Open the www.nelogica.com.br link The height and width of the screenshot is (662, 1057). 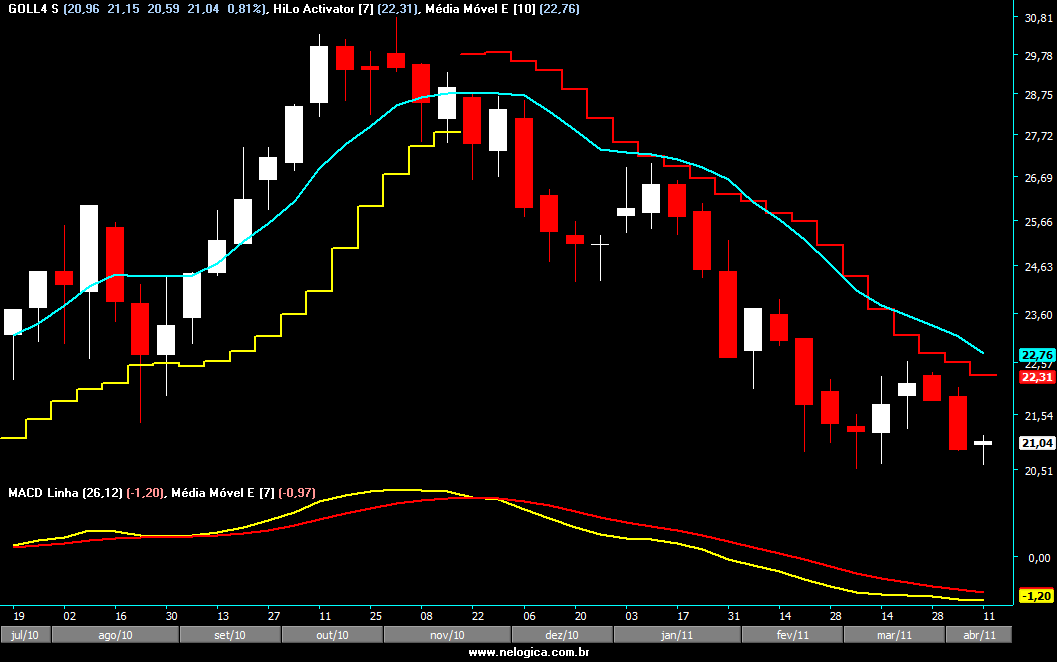pyautogui.click(x=528, y=652)
